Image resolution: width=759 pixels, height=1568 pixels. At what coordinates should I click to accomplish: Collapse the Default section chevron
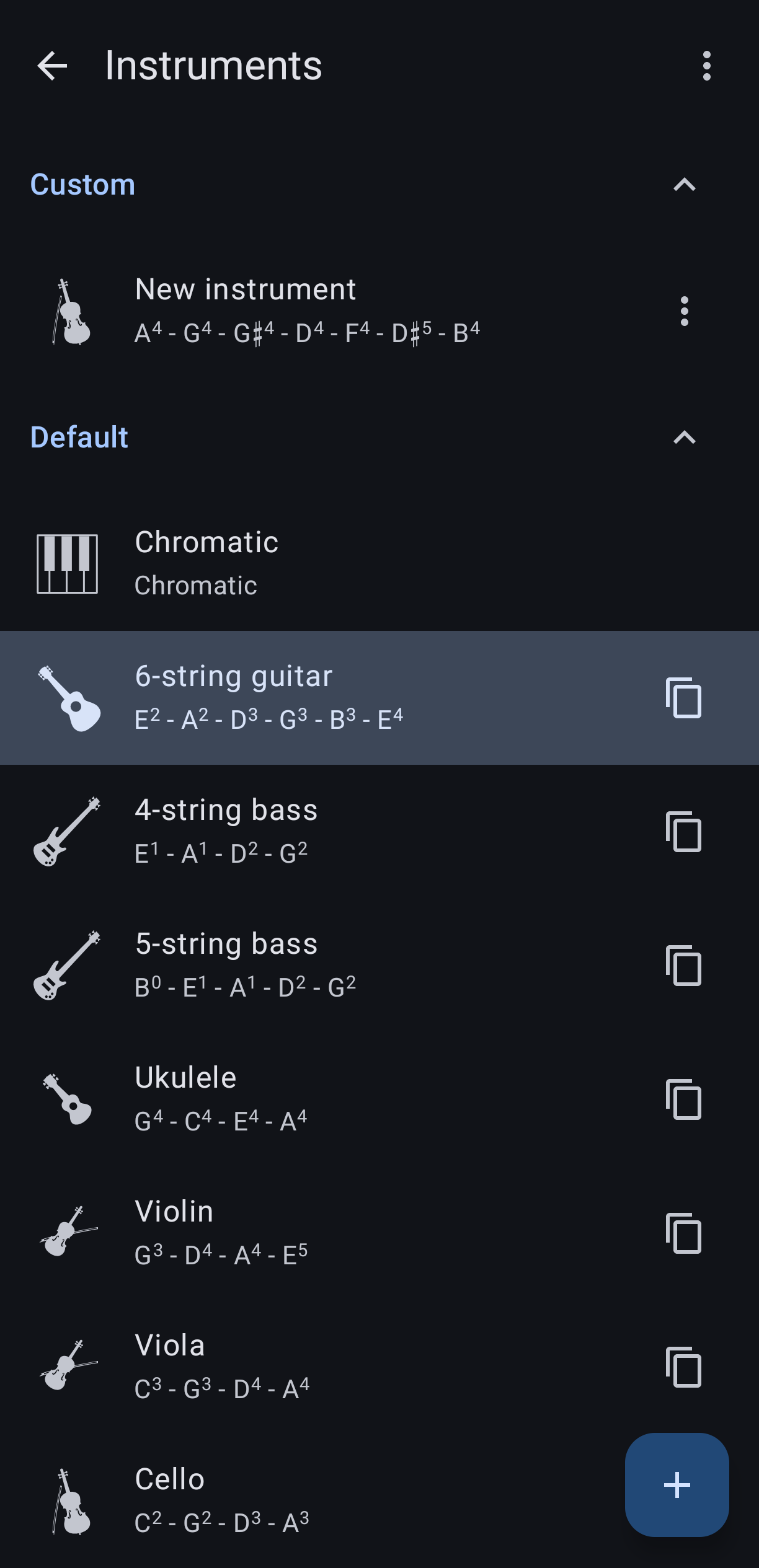click(684, 438)
